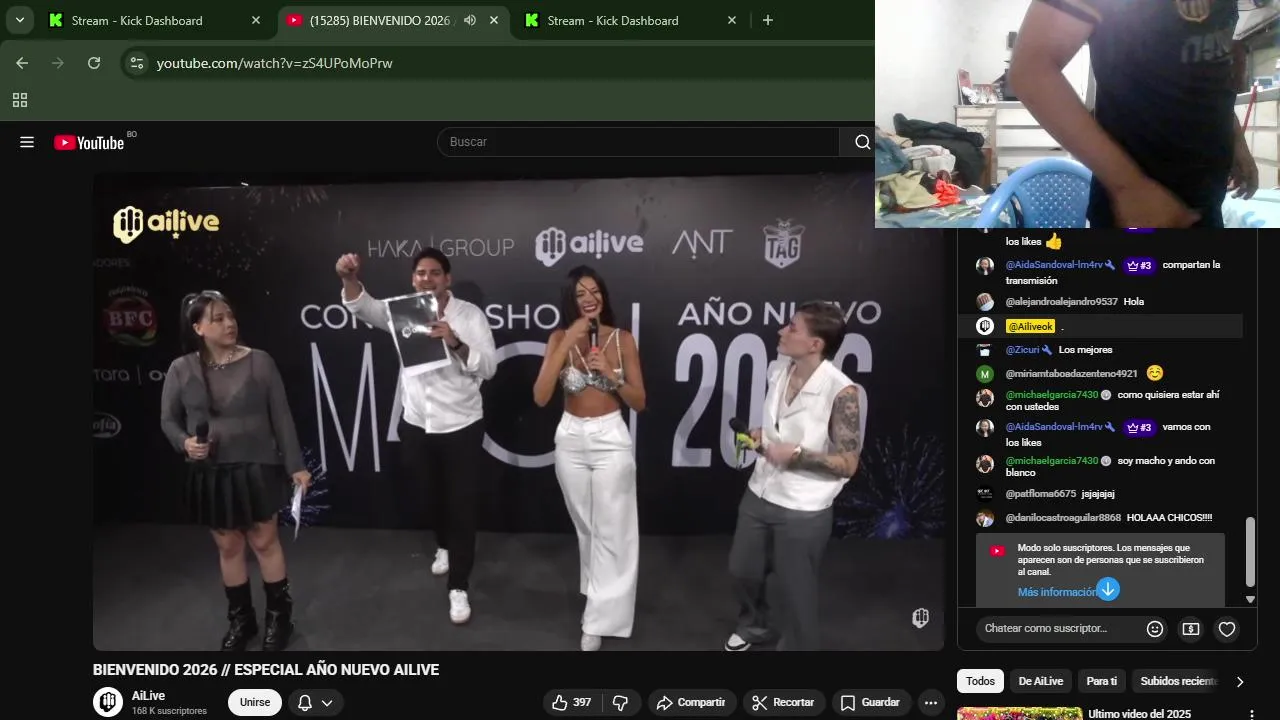Click @patfloma6675 chat username

click(1040, 494)
